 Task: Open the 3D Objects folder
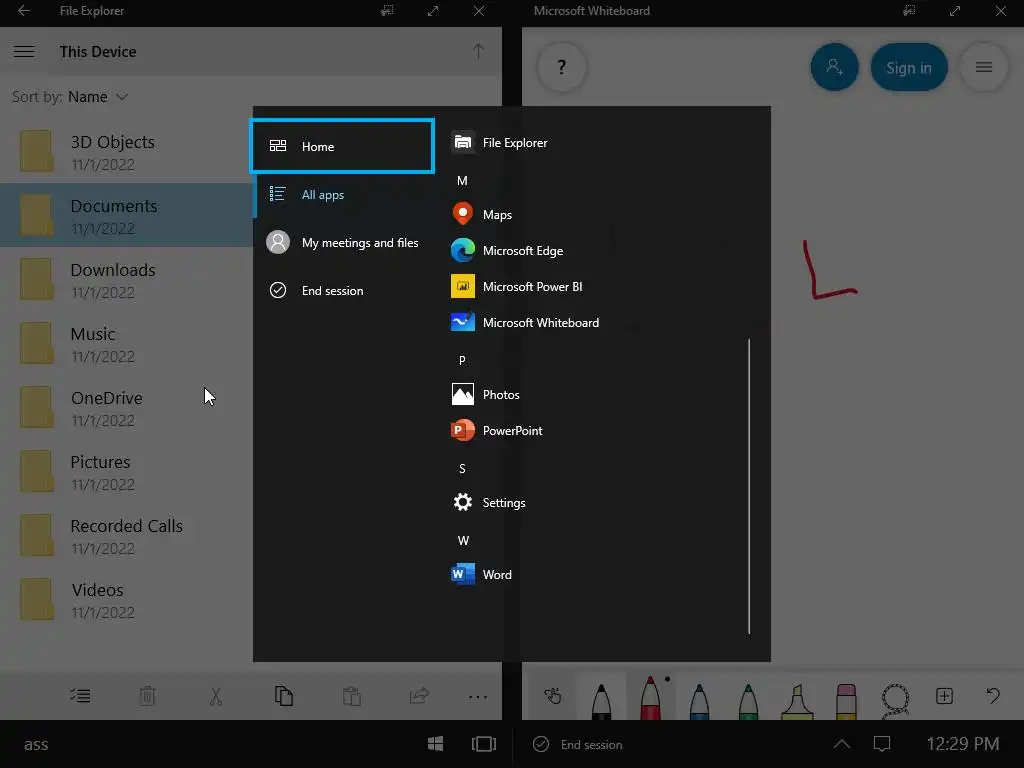127,152
